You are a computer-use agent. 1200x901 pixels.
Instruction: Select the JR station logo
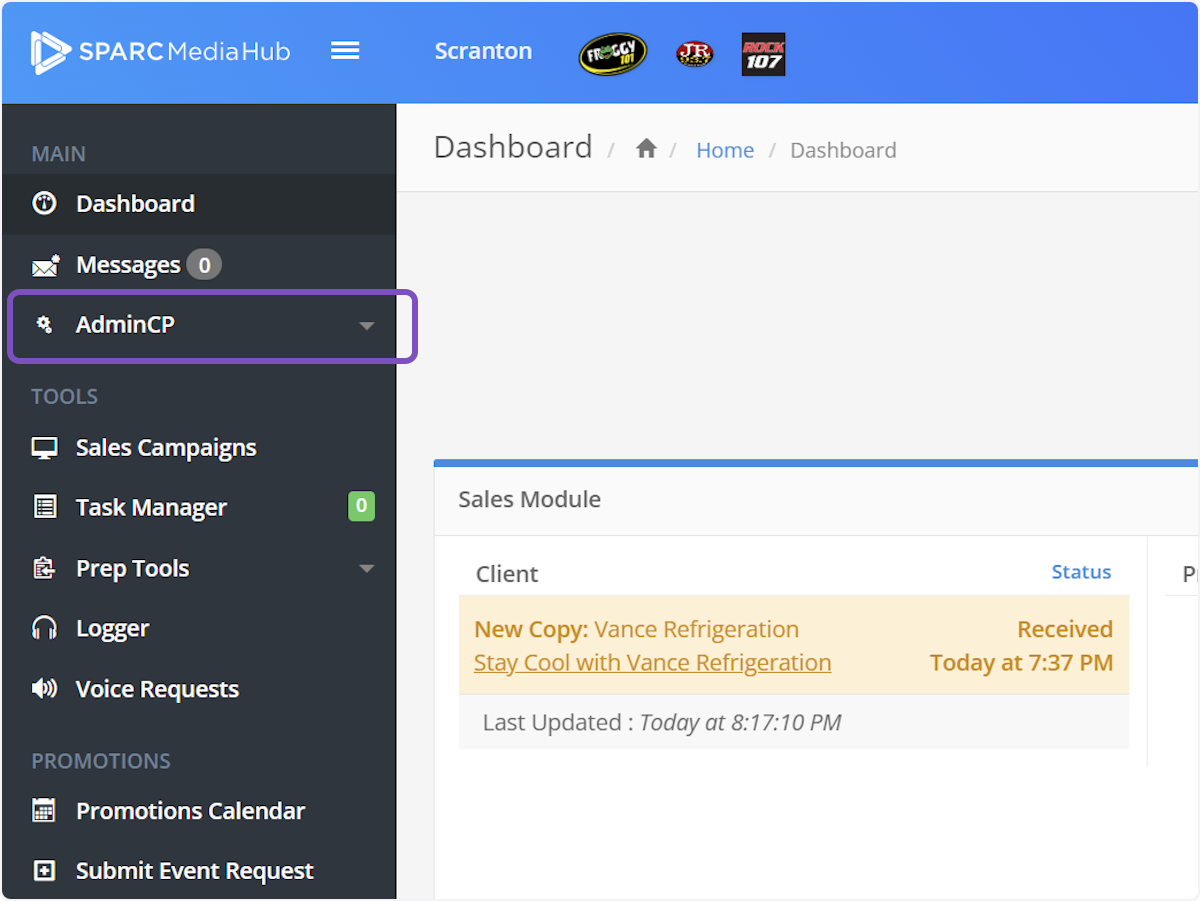click(694, 54)
